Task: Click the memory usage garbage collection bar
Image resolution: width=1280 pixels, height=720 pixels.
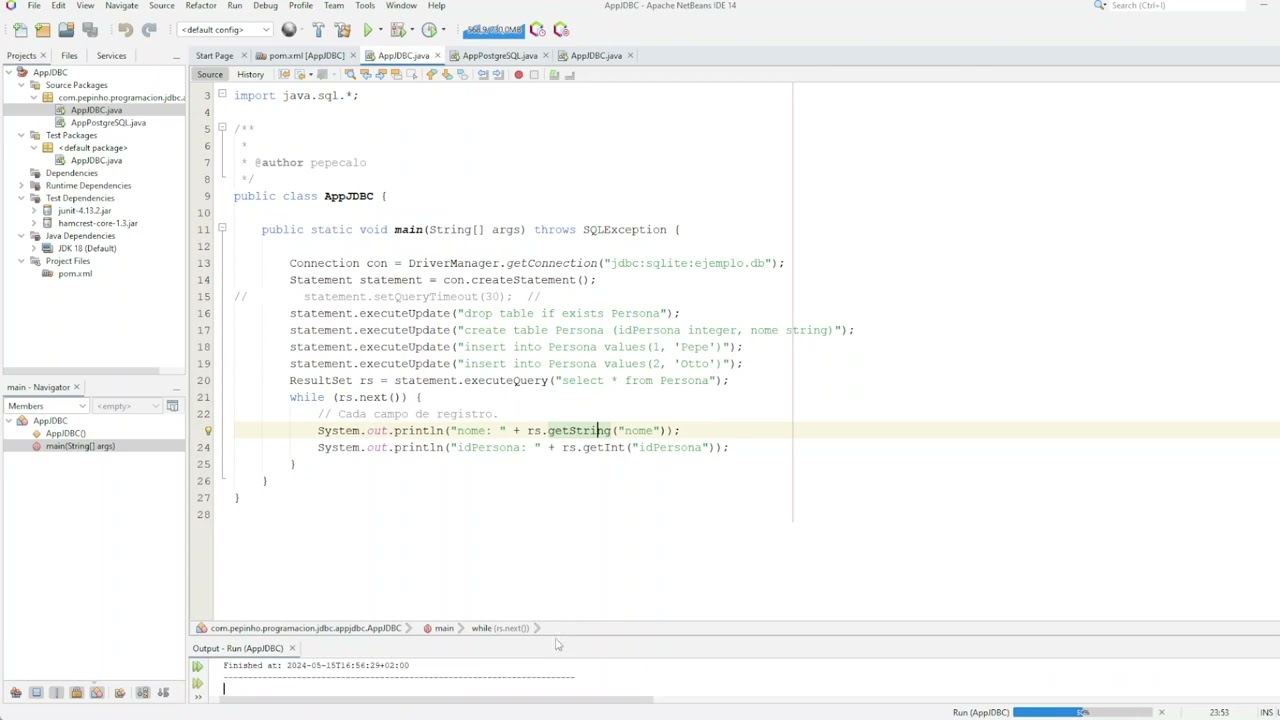Action: click(x=494, y=29)
